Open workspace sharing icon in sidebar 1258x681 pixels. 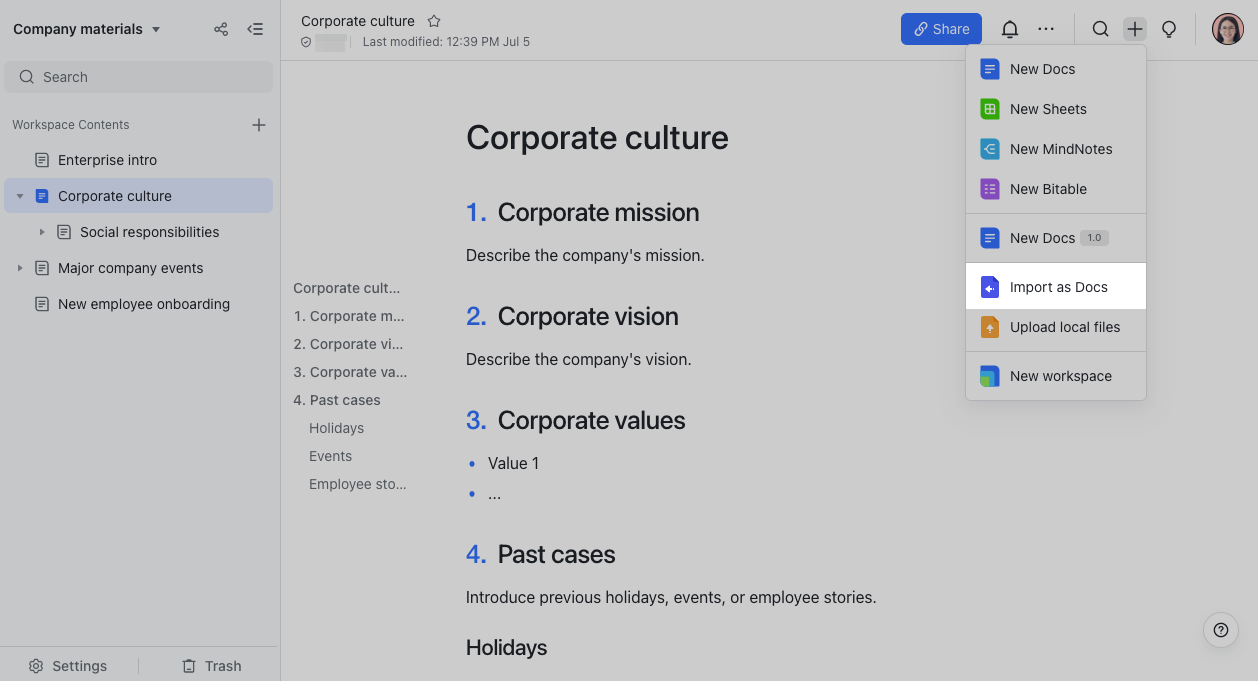click(x=221, y=29)
